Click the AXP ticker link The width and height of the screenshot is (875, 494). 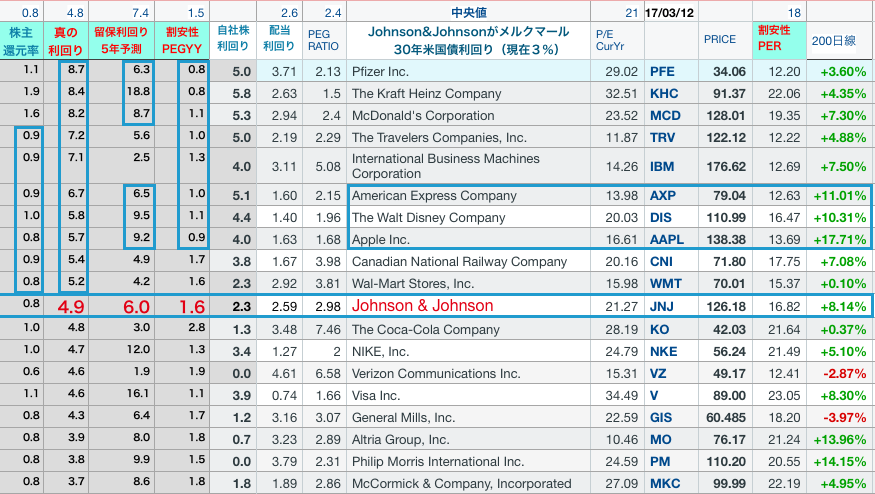(x=662, y=195)
